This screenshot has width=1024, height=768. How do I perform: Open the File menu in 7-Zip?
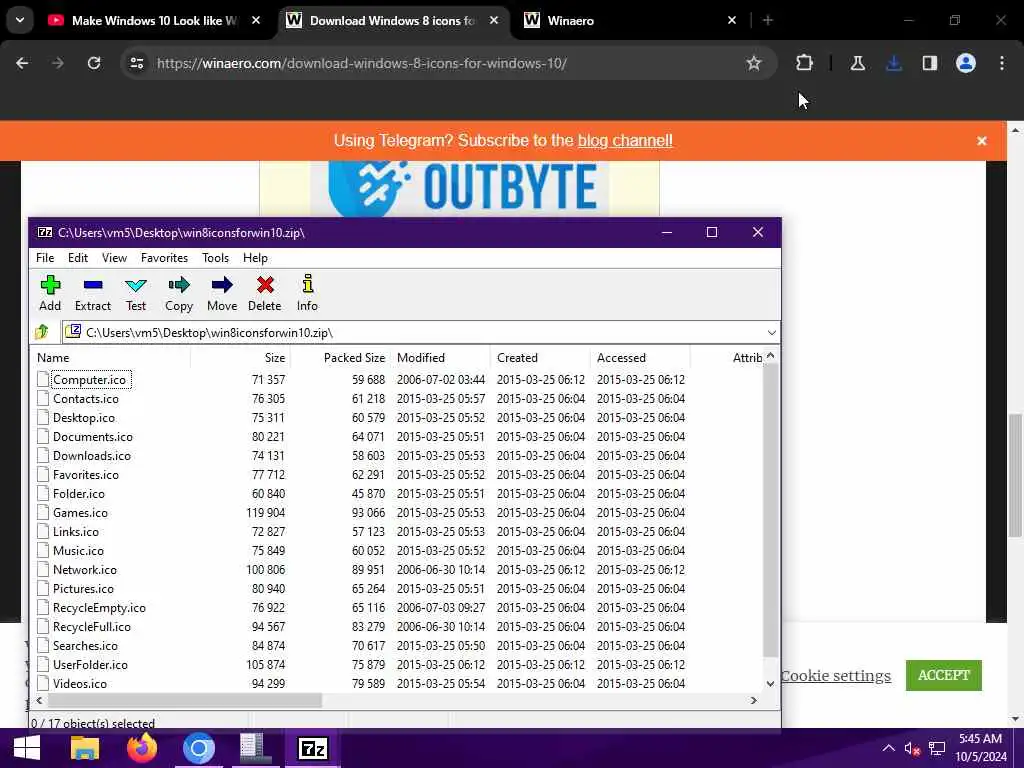[45, 258]
